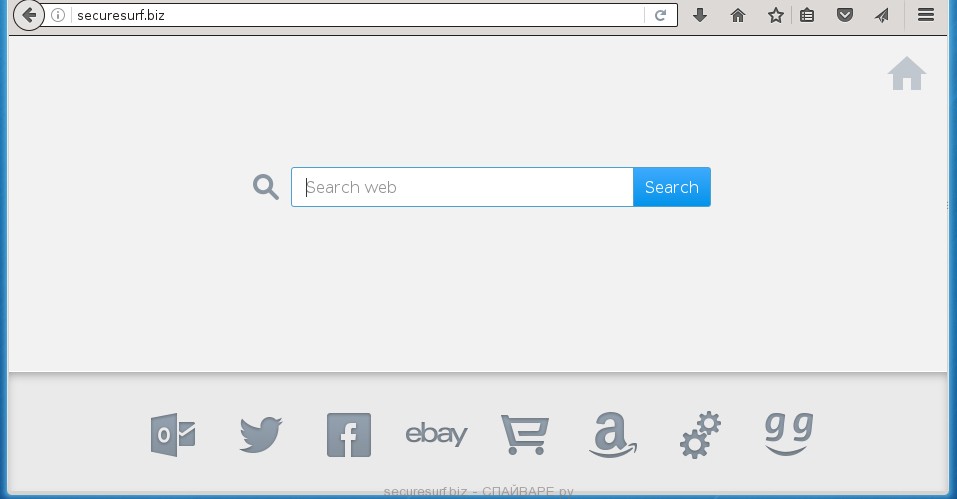This screenshot has height=499, width=957.
Task: Click the magnifying glass beside search box
Action: (x=265, y=187)
